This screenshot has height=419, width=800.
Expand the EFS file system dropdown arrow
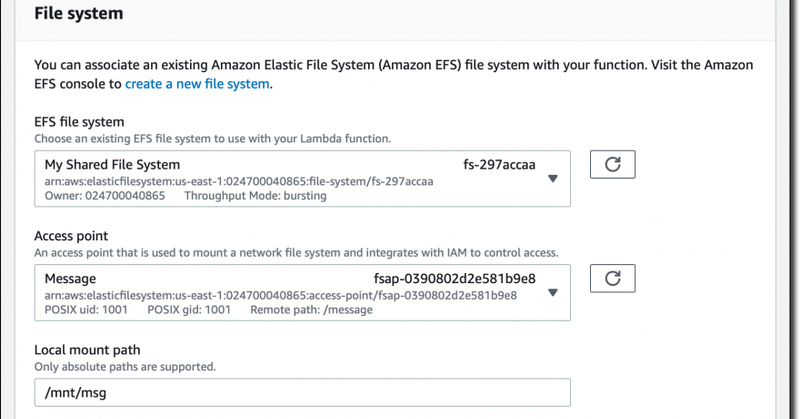553,179
